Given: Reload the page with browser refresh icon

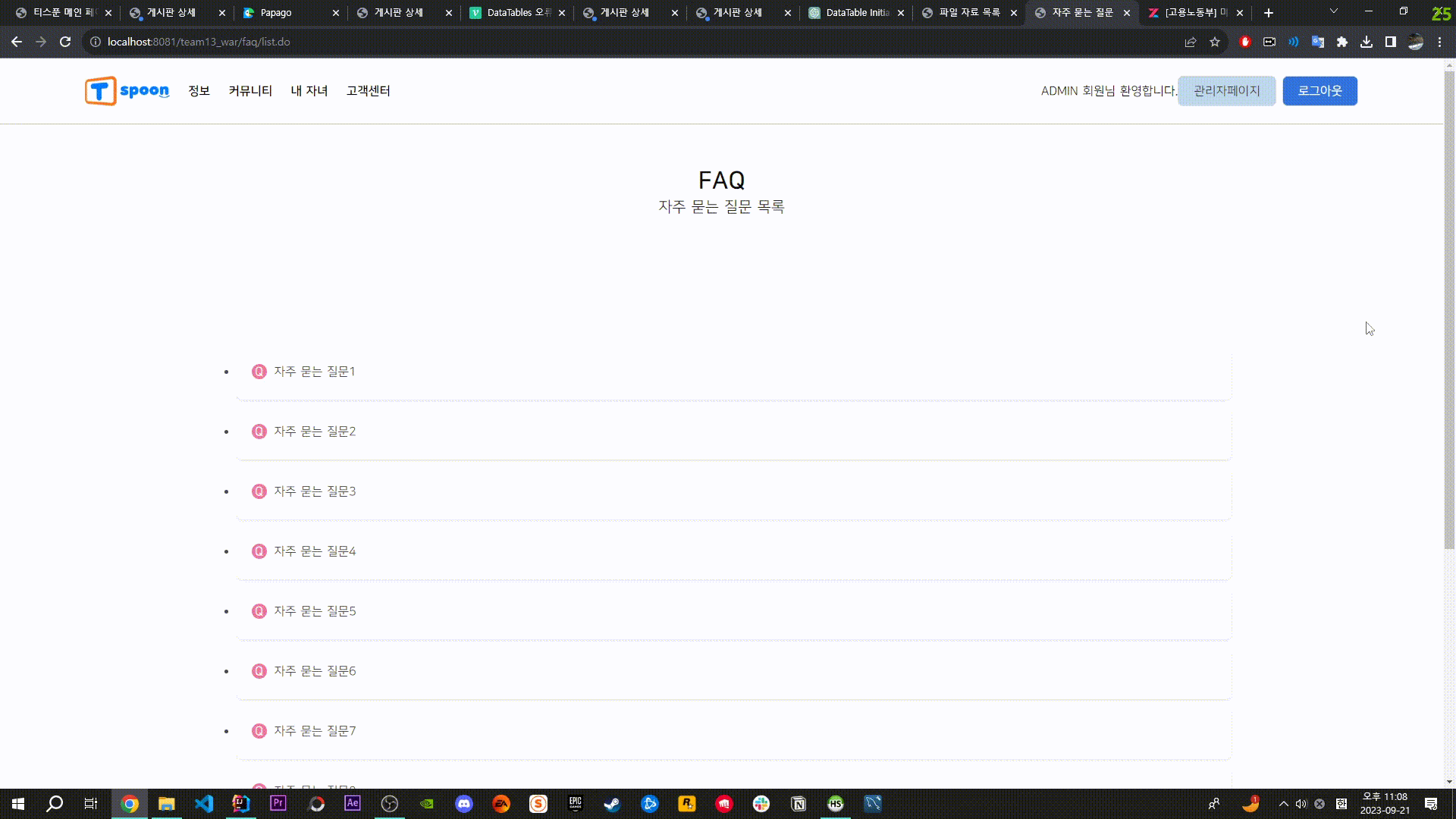Looking at the screenshot, I should 65,42.
